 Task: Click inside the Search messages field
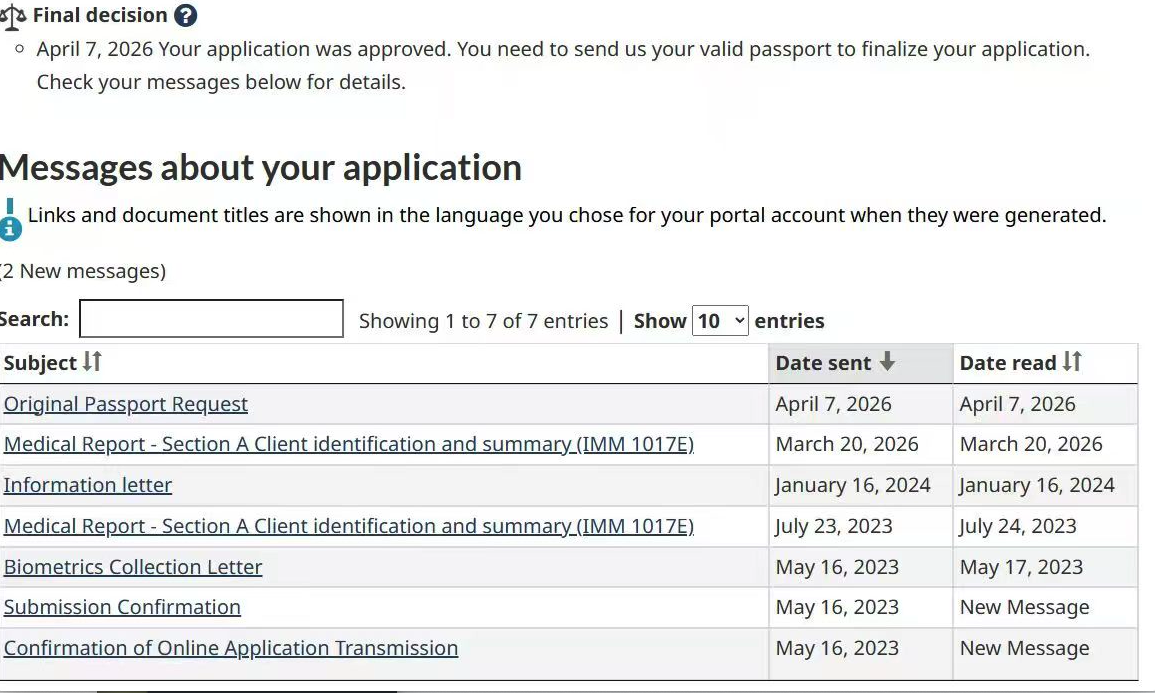tap(211, 319)
